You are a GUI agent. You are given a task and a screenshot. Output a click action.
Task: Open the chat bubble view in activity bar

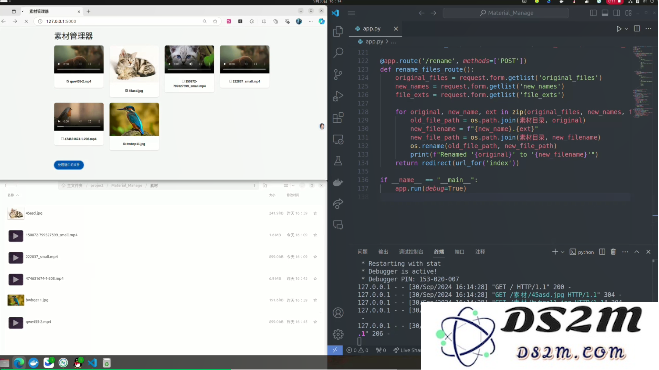tap(338, 225)
